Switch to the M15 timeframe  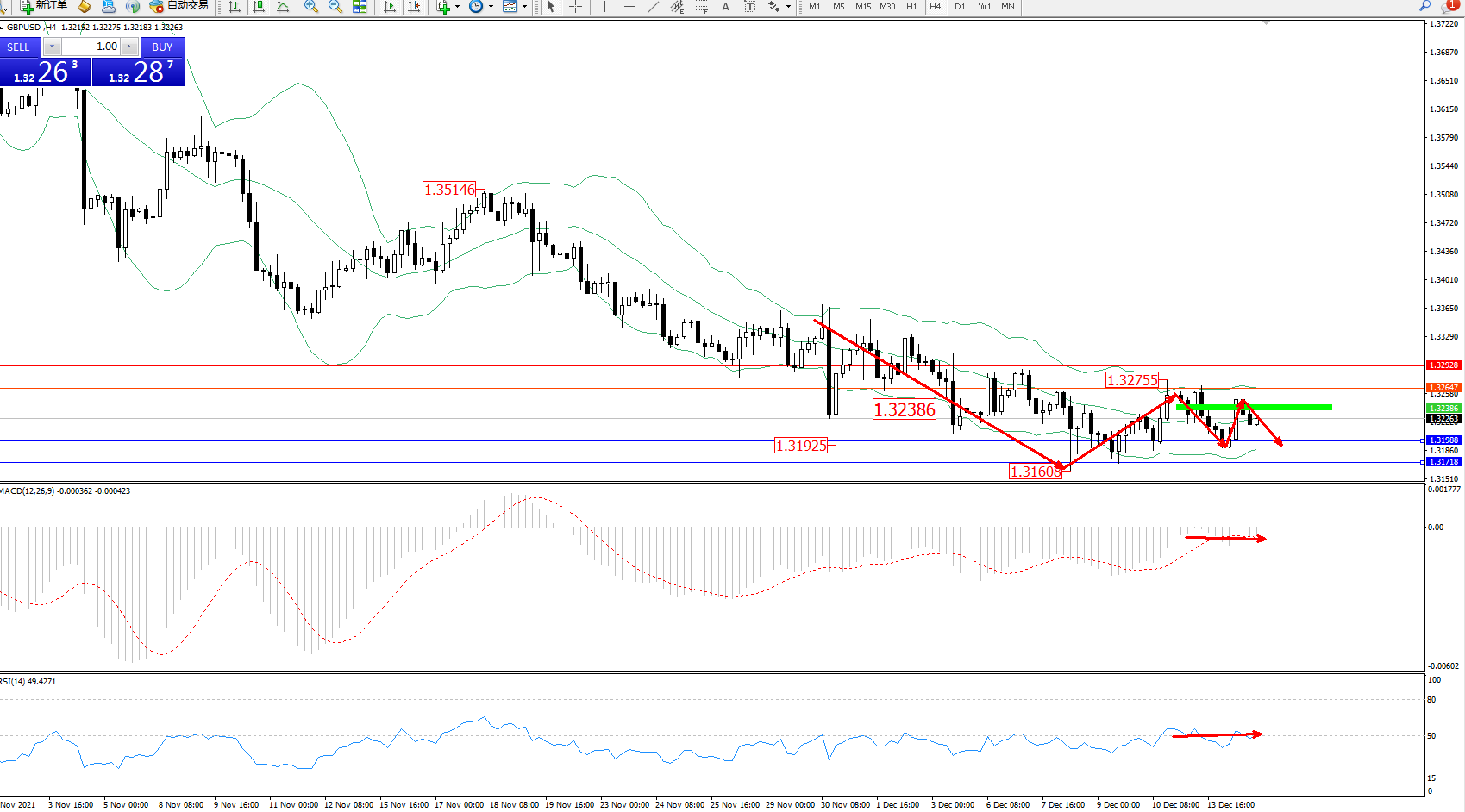pos(863,7)
